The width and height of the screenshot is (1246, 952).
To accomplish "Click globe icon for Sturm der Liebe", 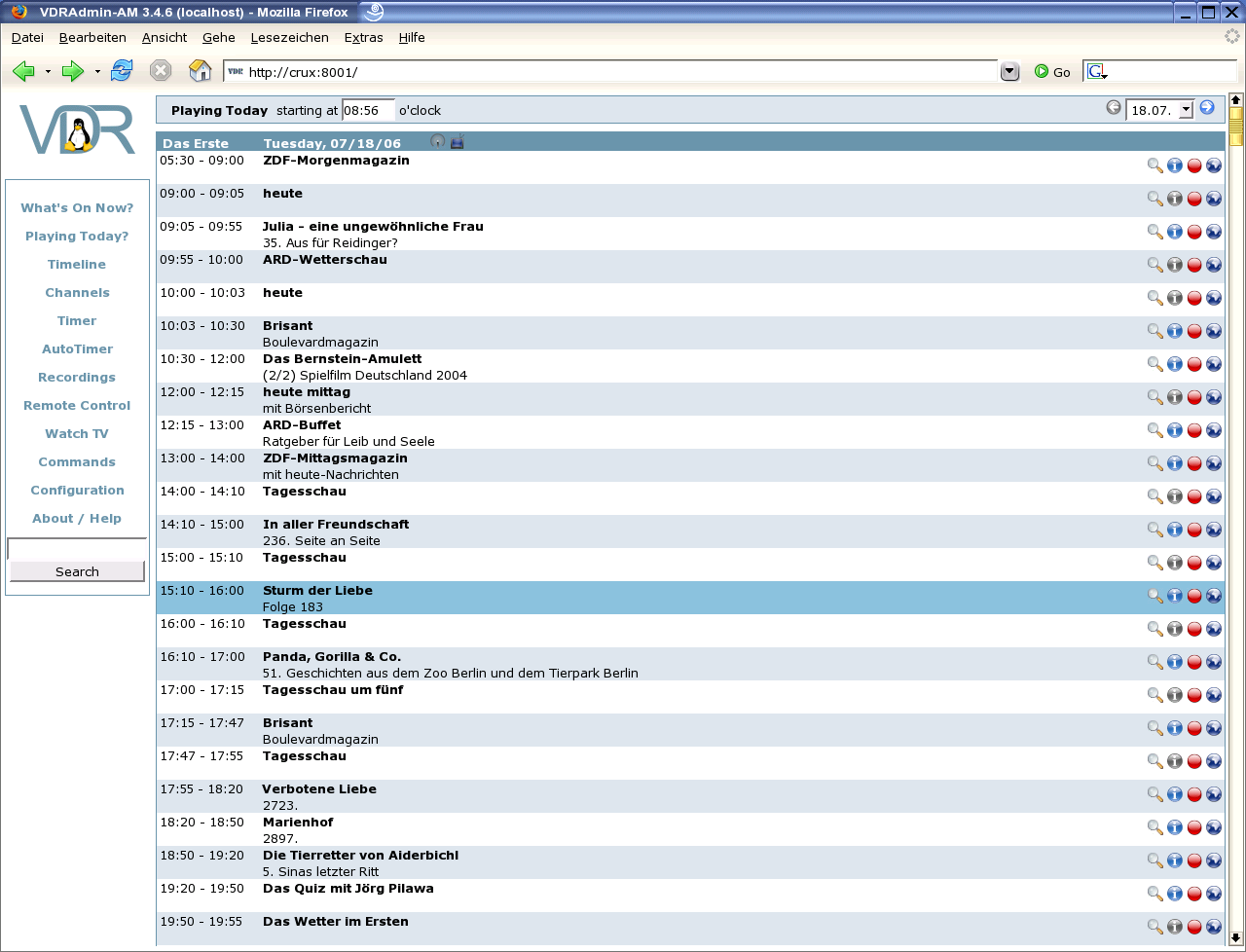I will (1214, 596).
